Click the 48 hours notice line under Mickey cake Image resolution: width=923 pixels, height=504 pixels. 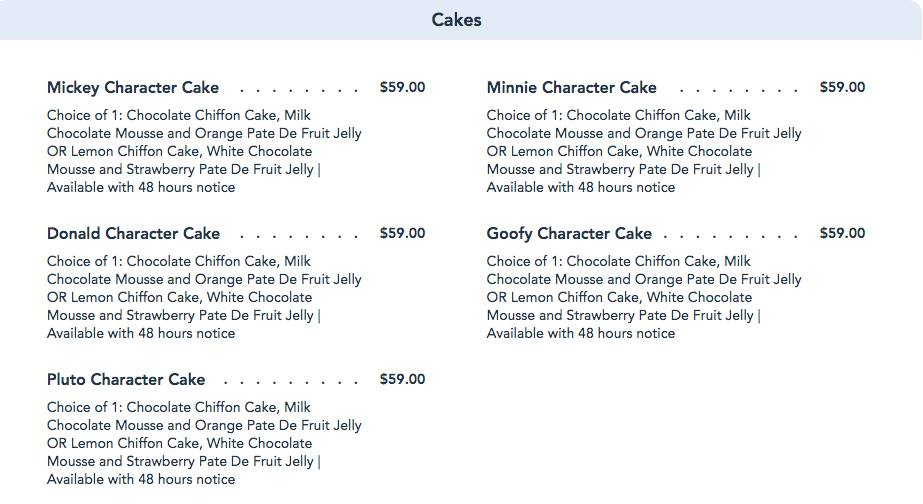point(141,188)
